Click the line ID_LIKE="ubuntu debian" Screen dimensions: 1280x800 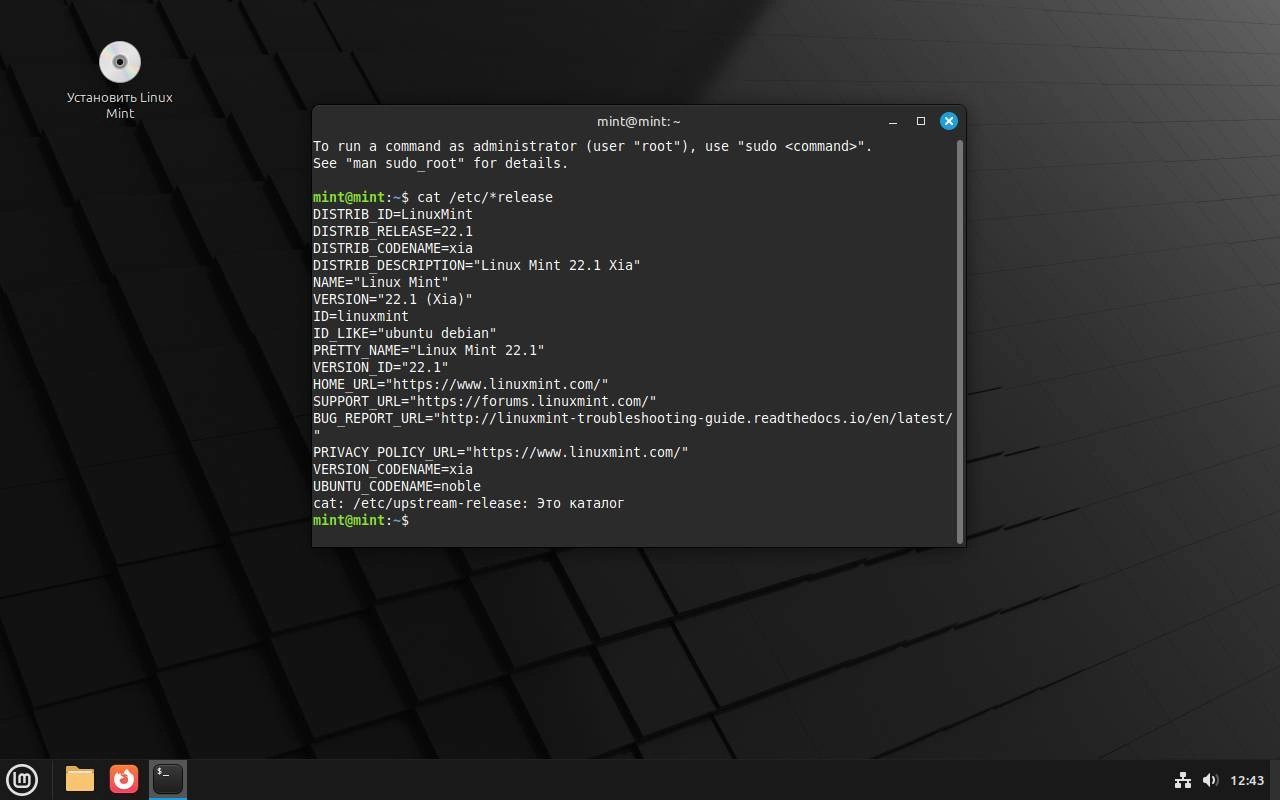[405, 333]
